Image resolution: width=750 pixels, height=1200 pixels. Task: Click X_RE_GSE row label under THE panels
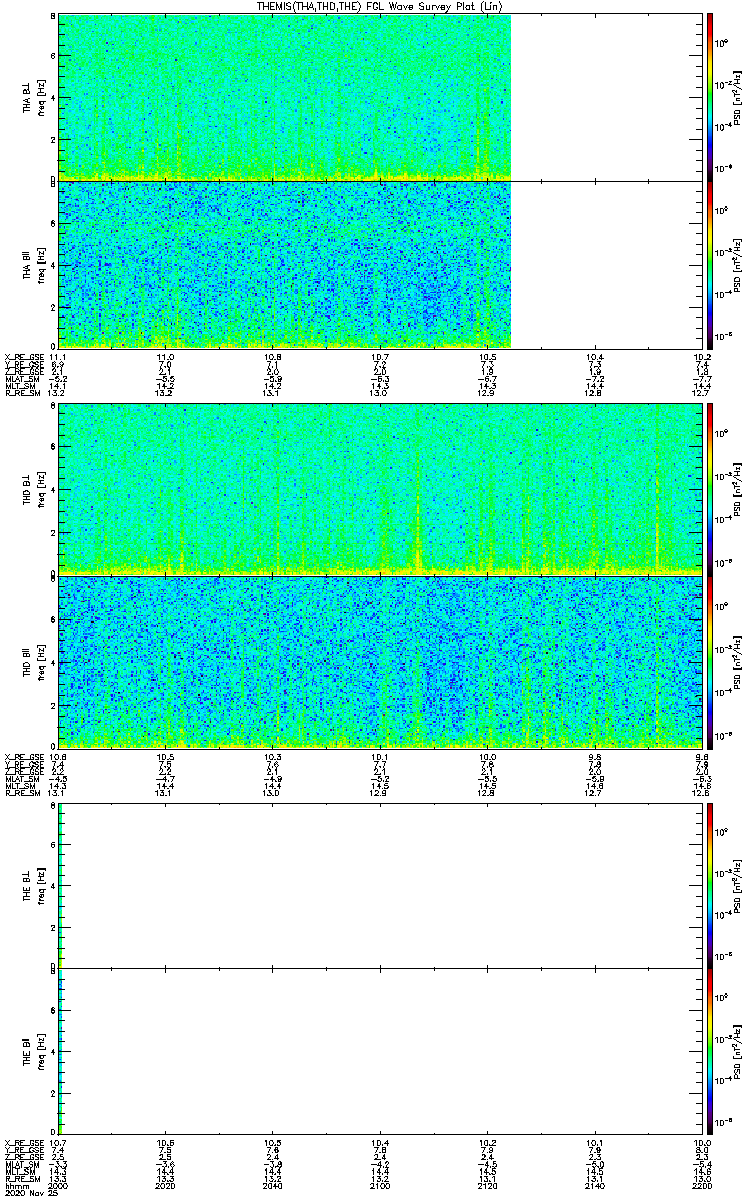coord(24,1141)
